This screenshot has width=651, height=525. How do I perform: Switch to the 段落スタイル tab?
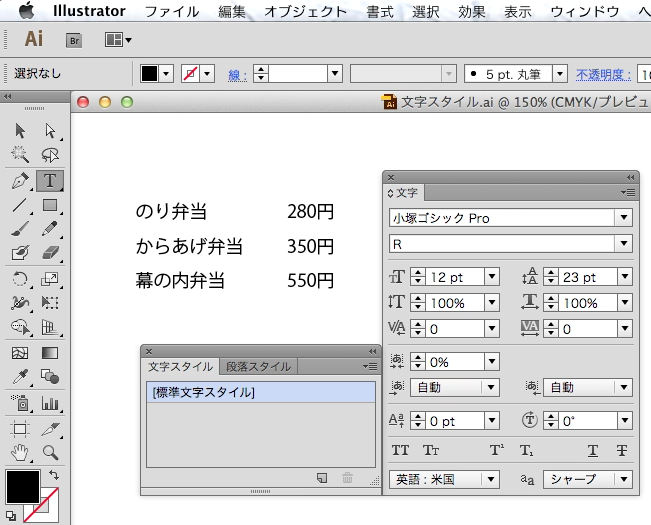tap(258, 367)
